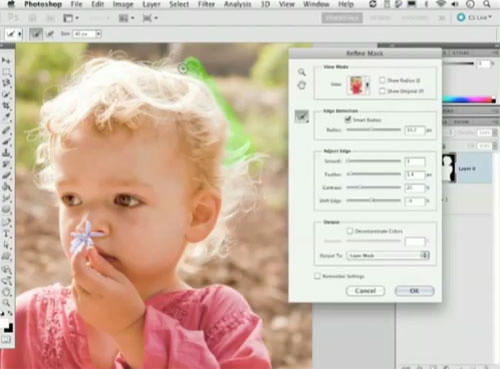Enable the Decontaminate Colors checkbox
Viewport: 500px width, 369px height.
[350, 231]
